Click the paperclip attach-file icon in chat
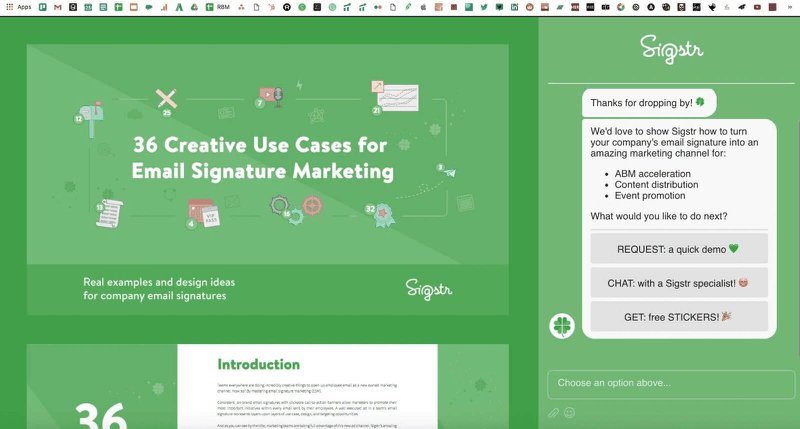Image resolution: width=800 pixels, height=429 pixels. click(x=554, y=413)
